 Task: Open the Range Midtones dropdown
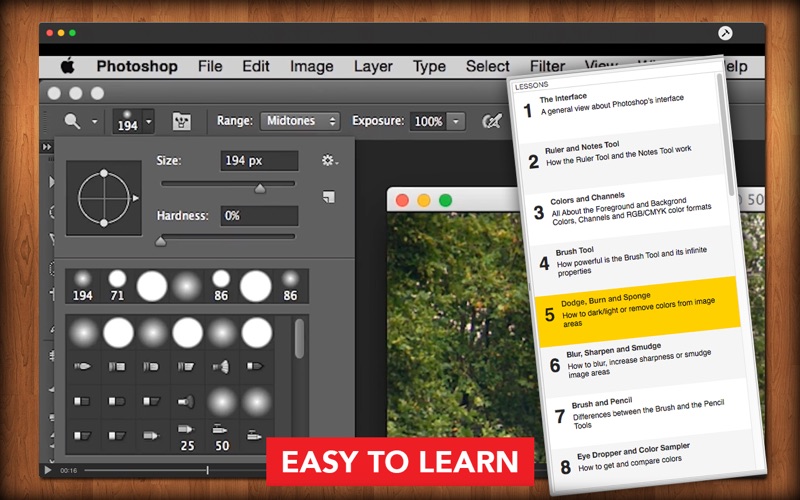pos(300,121)
